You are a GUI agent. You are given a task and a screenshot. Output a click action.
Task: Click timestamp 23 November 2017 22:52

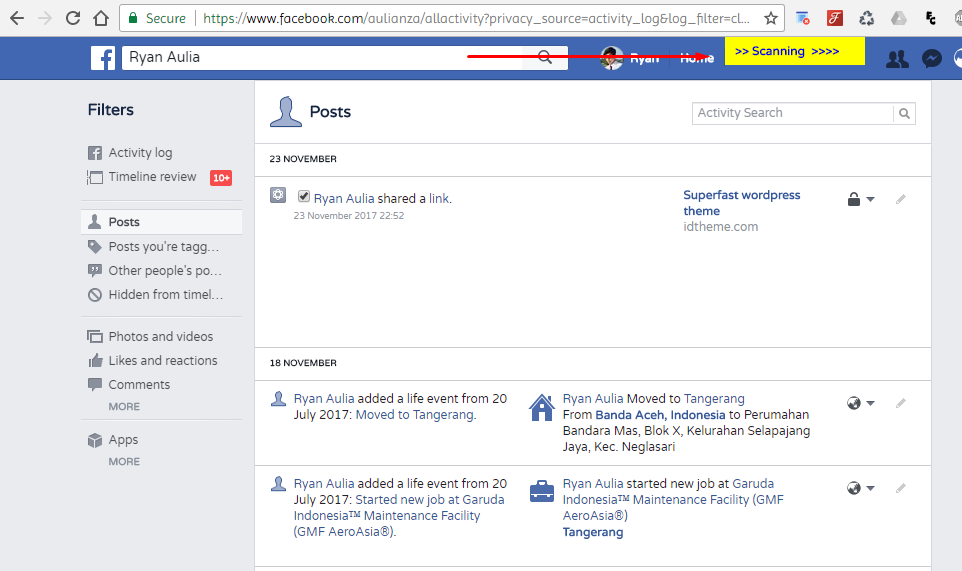(348, 216)
